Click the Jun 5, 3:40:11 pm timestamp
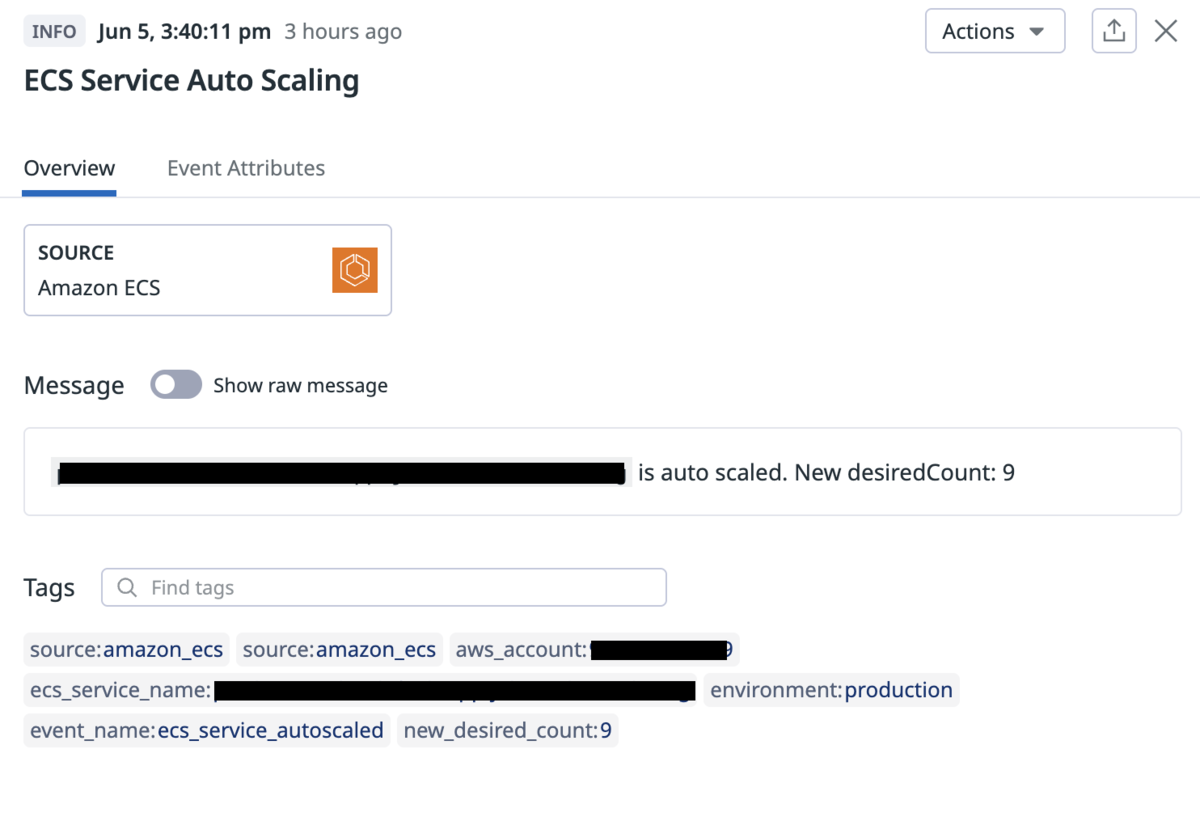Screen dimensions: 1200x817 pyautogui.click(x=184, y=31)
